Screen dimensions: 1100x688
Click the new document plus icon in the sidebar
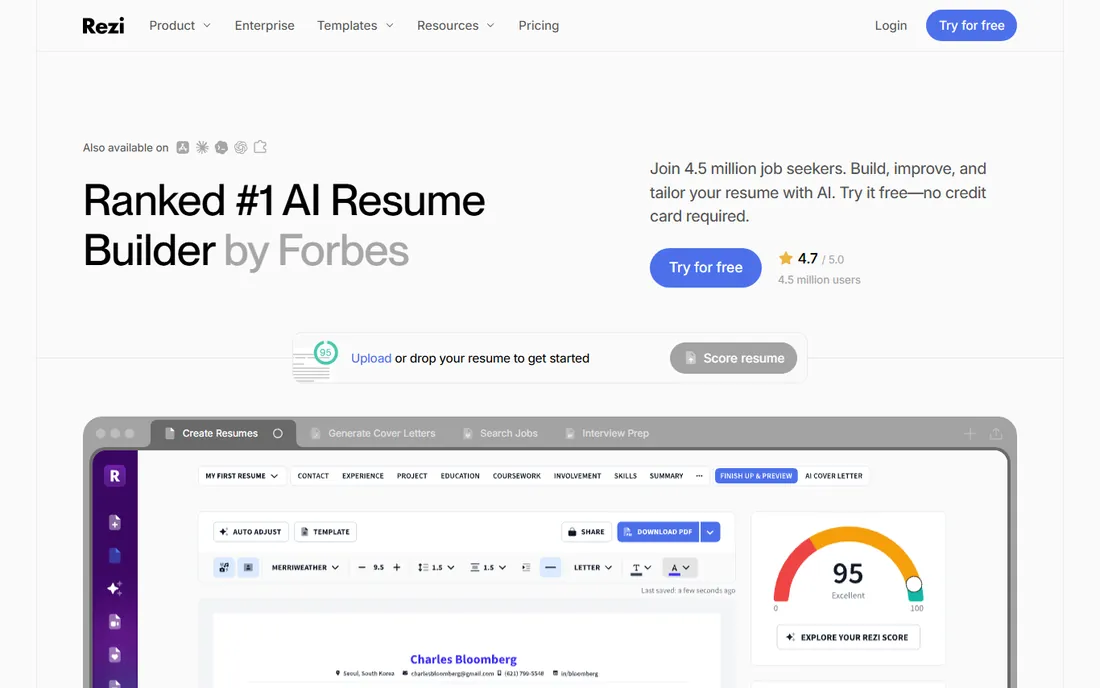click(115, 522)
